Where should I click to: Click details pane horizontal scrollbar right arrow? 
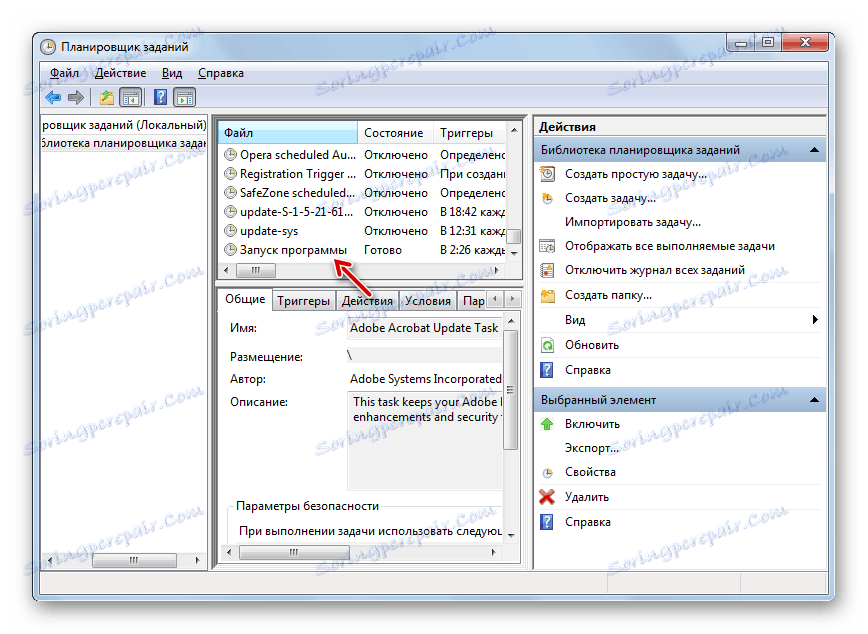point(494,553)
